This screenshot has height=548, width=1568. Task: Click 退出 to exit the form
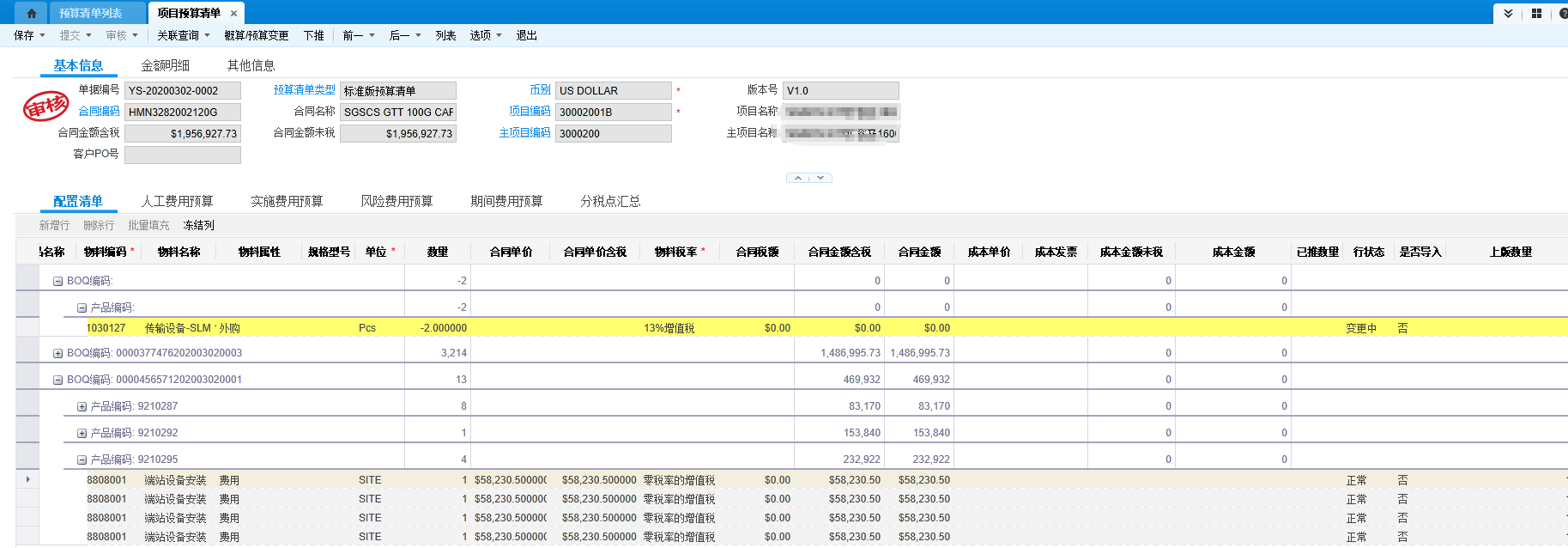[x=527, y=35]
